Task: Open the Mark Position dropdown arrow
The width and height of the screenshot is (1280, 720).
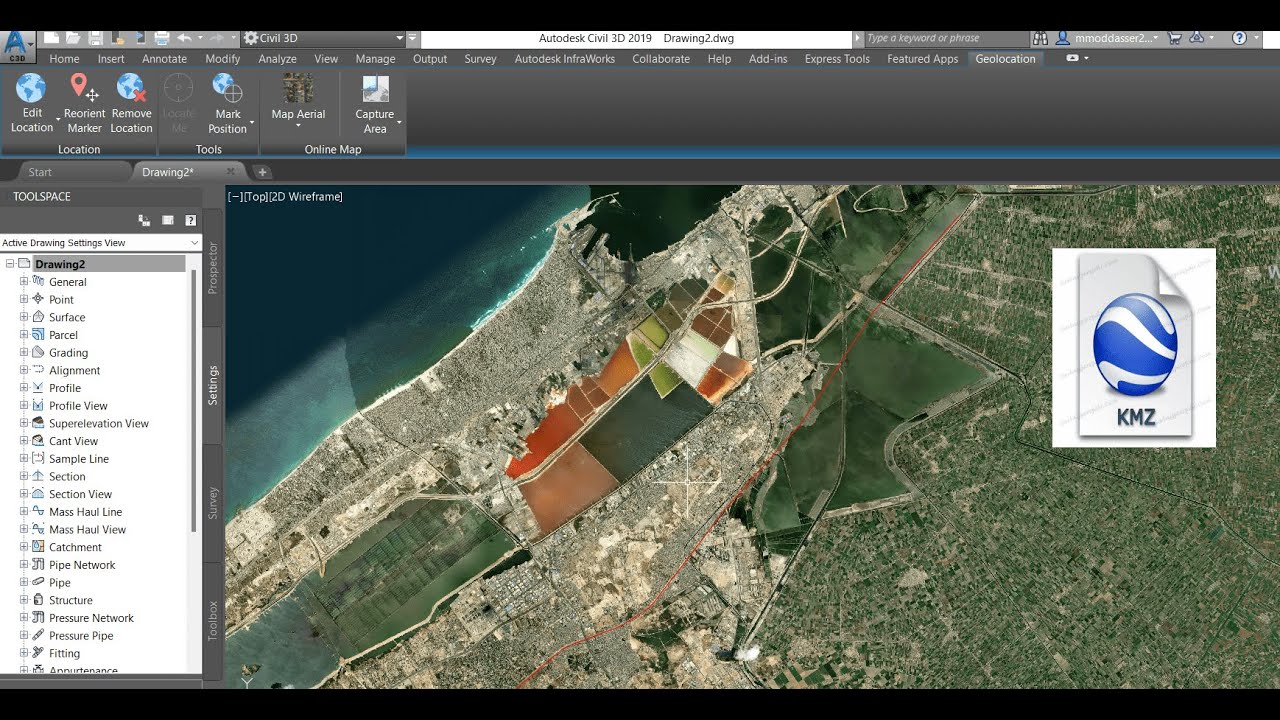Action: (x=252, y=122)
